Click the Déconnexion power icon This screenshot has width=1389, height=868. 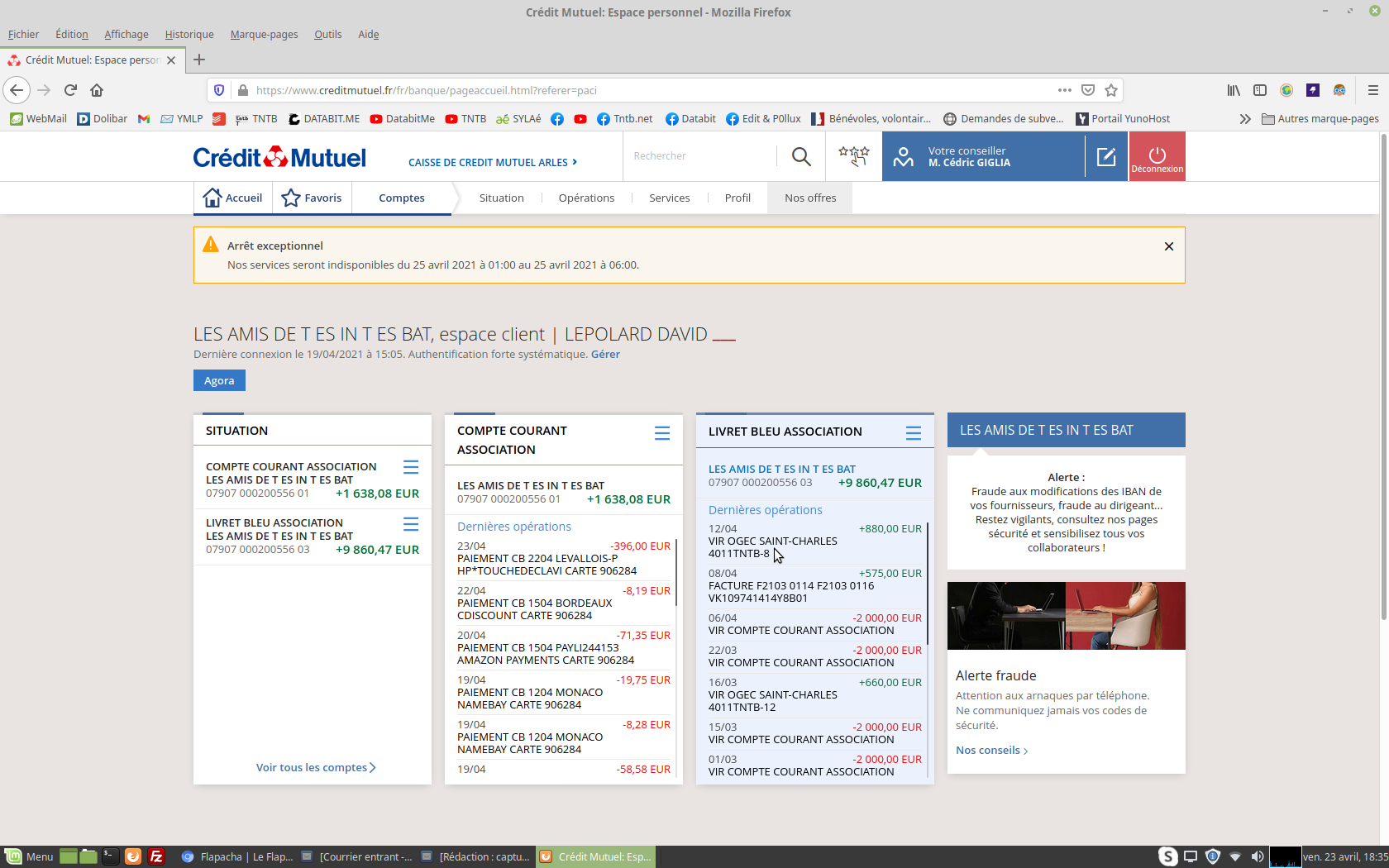coord(1157,155)
